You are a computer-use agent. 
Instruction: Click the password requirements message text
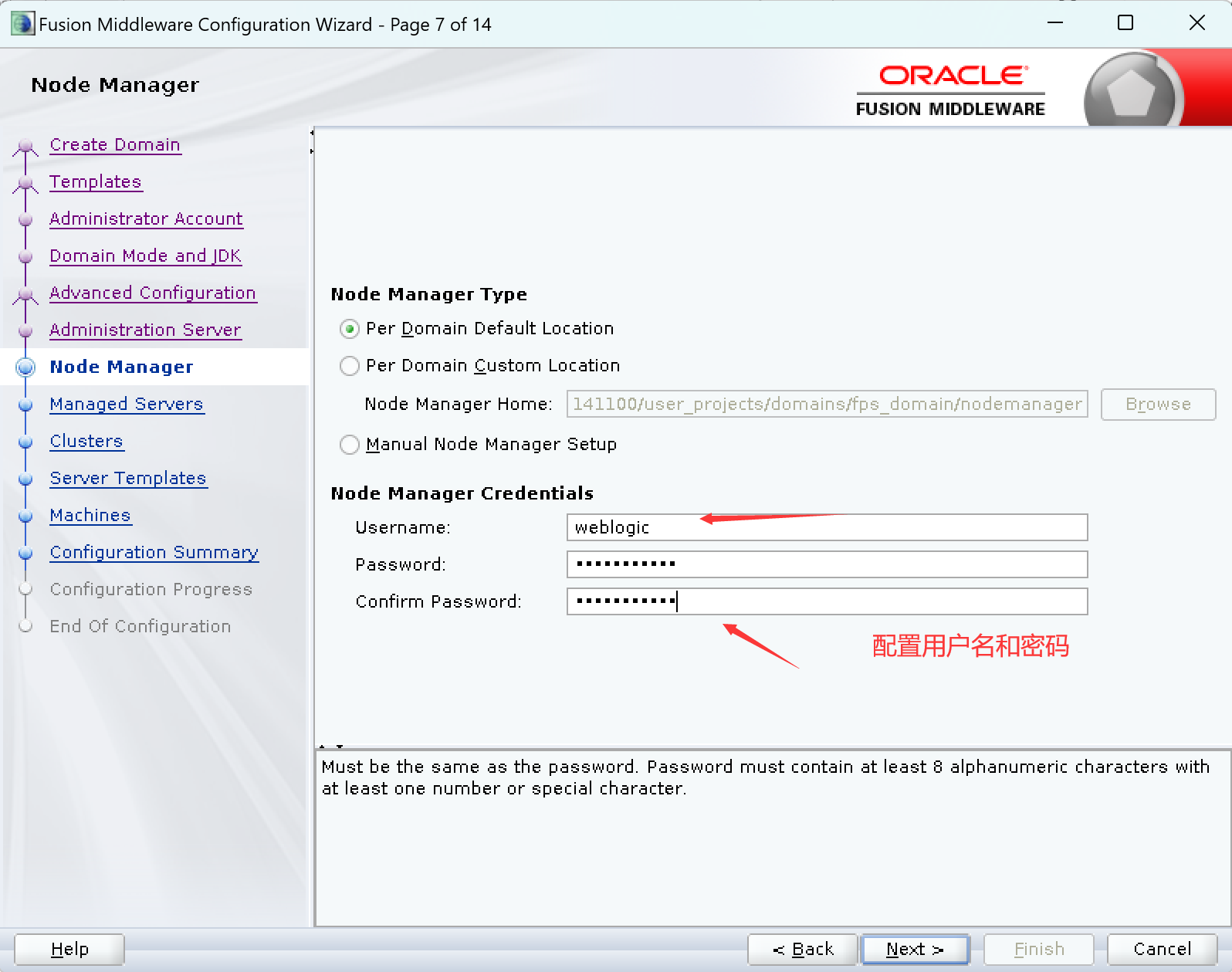click(x=765, y=777)
